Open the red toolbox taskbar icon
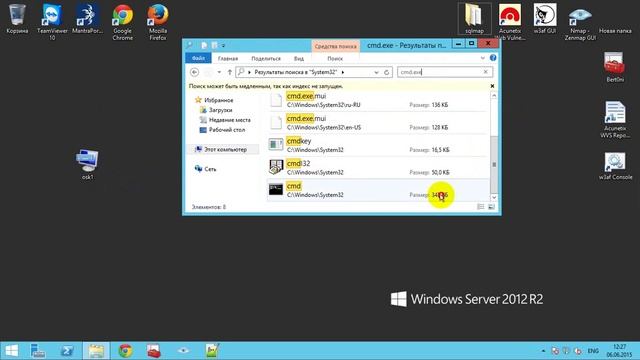 click(x=154, y=351)
